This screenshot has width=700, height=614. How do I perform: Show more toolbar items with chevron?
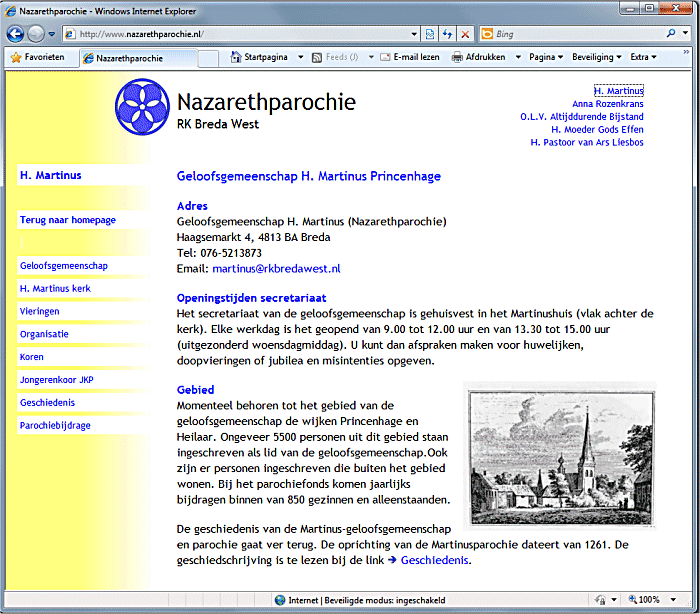[686, 52]
